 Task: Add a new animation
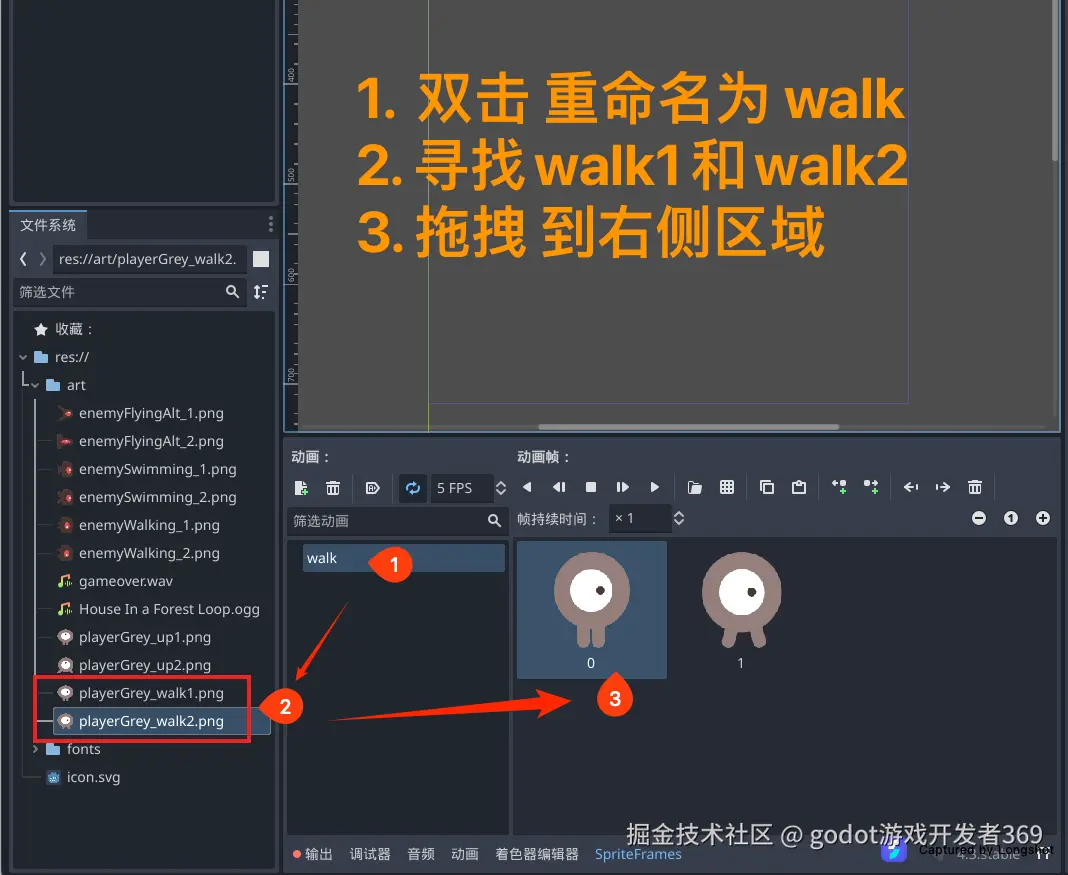pyautogui.click(x=301, y=488)
